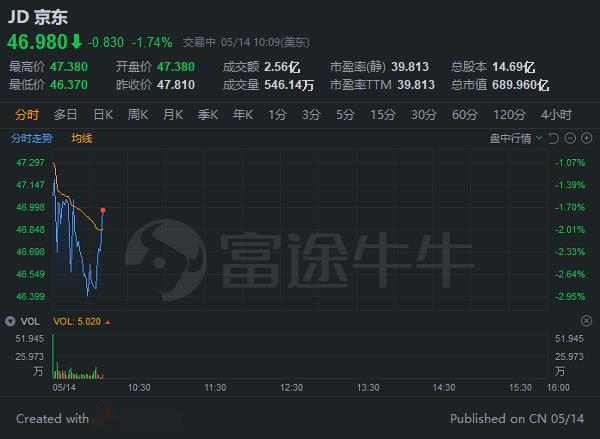Open the 年K chart tab
Screen dimensions: 600x439
pyautogui.click(x=243, y=114)
